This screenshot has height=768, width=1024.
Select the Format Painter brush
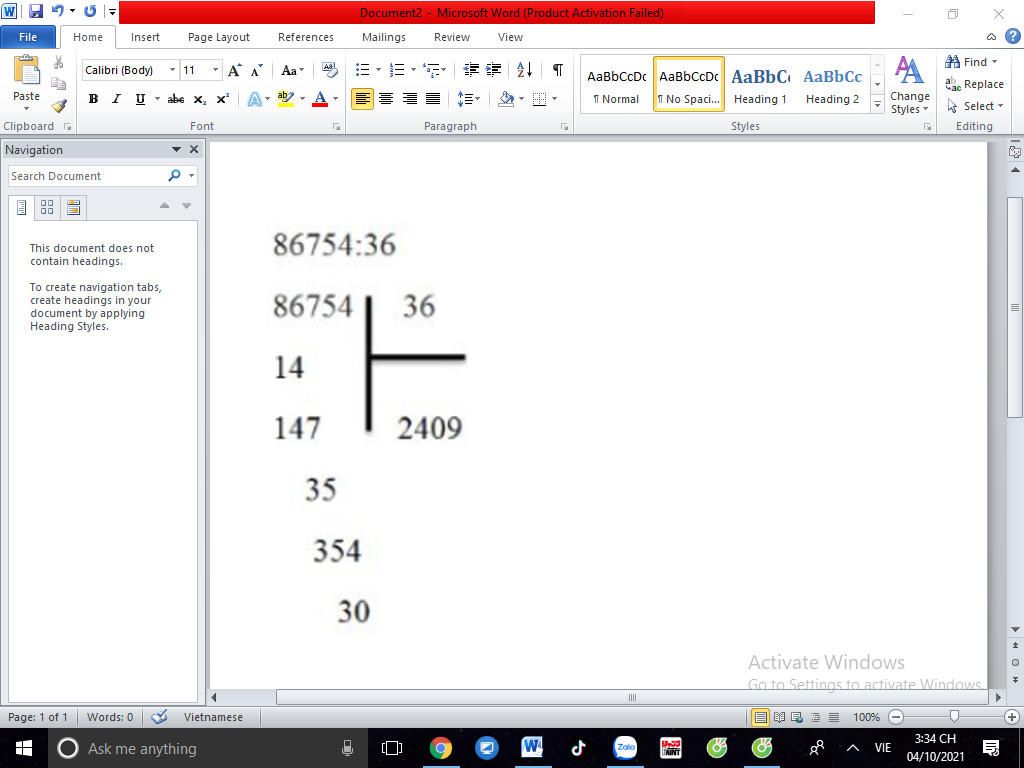tap(59, 105)
